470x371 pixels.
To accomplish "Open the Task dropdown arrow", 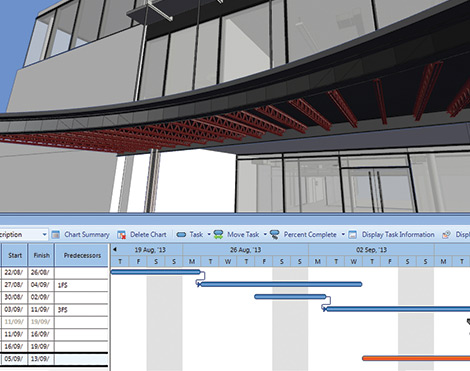I will [209, 234].
